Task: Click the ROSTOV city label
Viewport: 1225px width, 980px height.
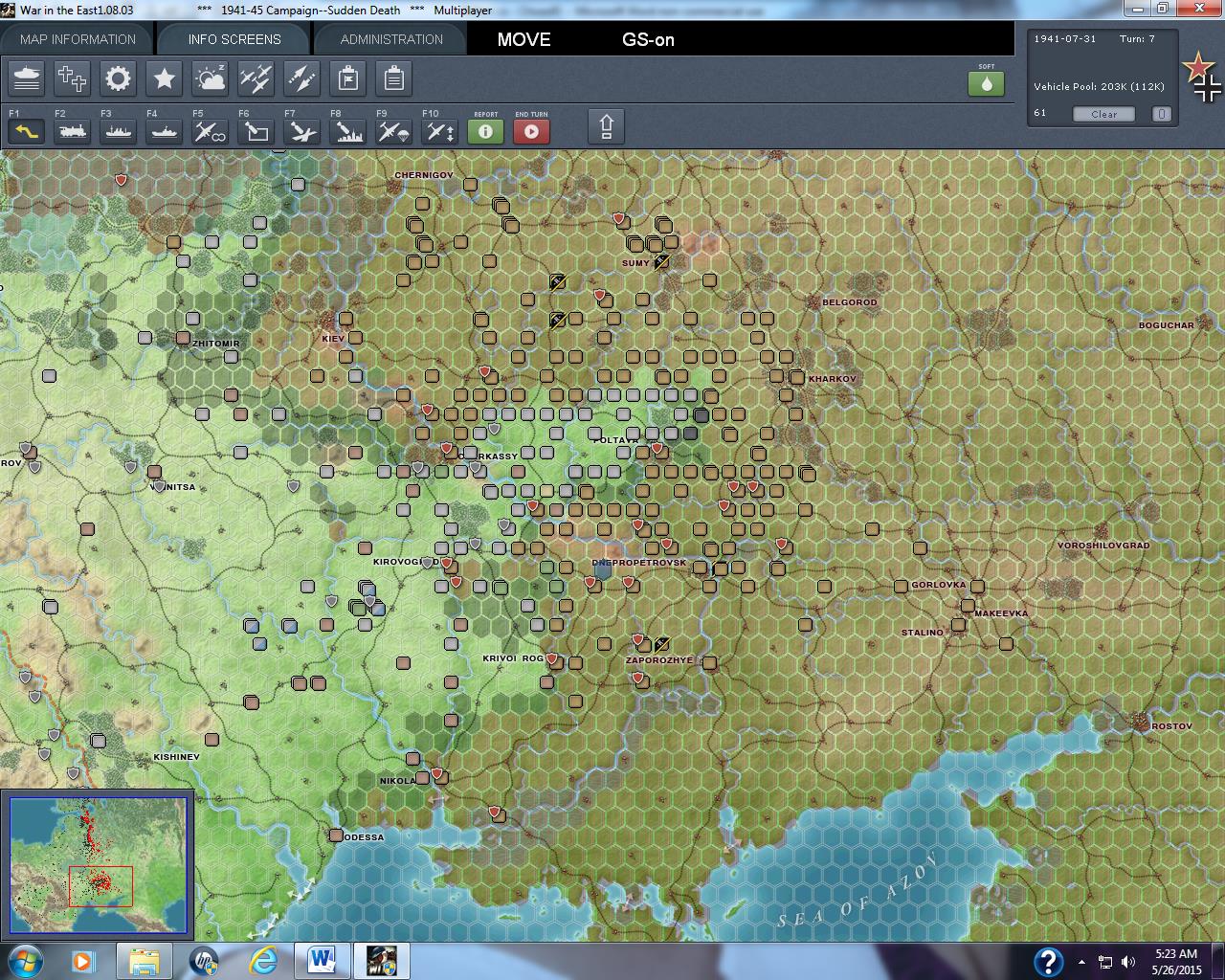Action: point(1172,726)
